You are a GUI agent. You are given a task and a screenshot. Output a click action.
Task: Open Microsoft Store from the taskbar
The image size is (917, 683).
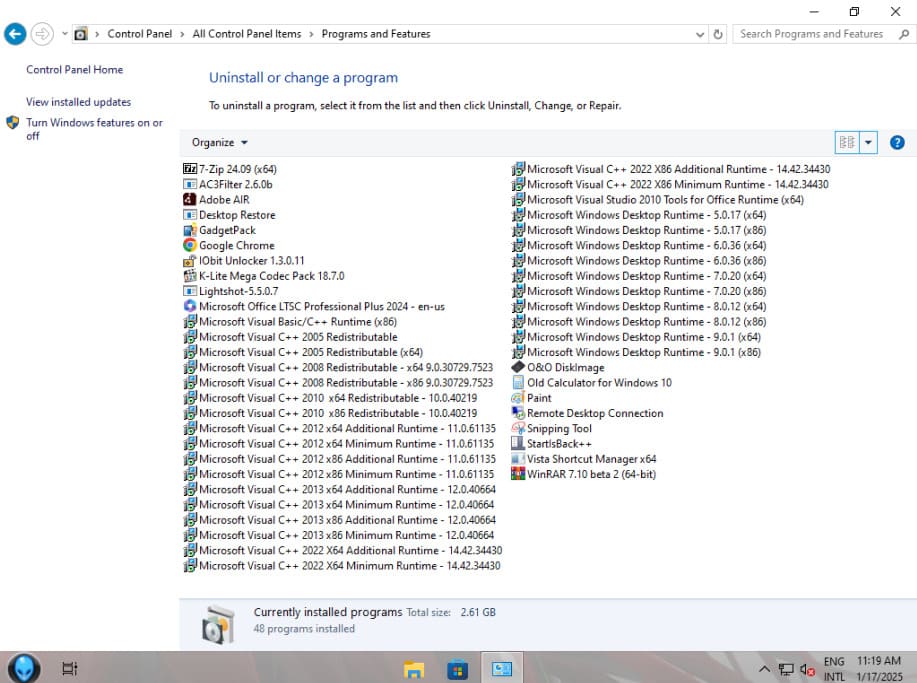[x=457, y=668]
